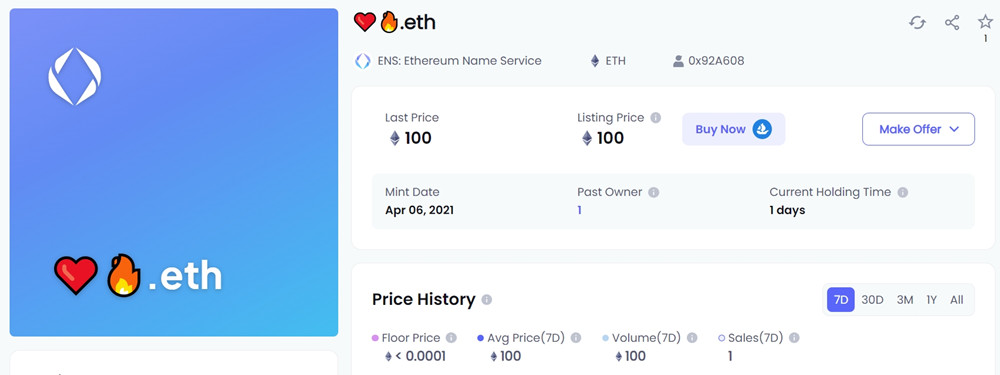Viewport: 1000px width, 375px height.
Task: Show the 1Y price history
Action: 931,300
